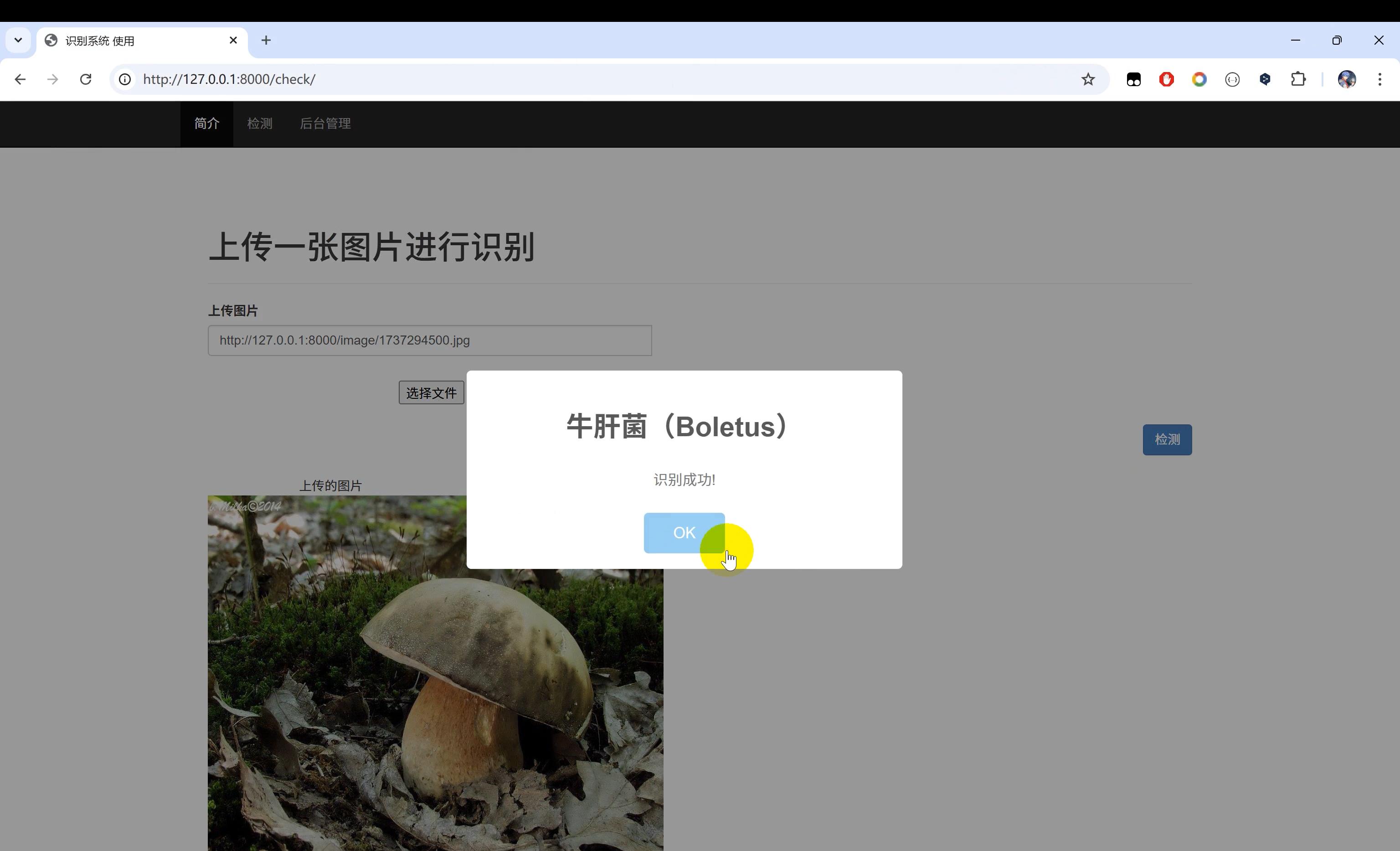The image size is (1400, 851).
Task: Switch to the 检测 navigation menu item
Action: pos(260,124)
